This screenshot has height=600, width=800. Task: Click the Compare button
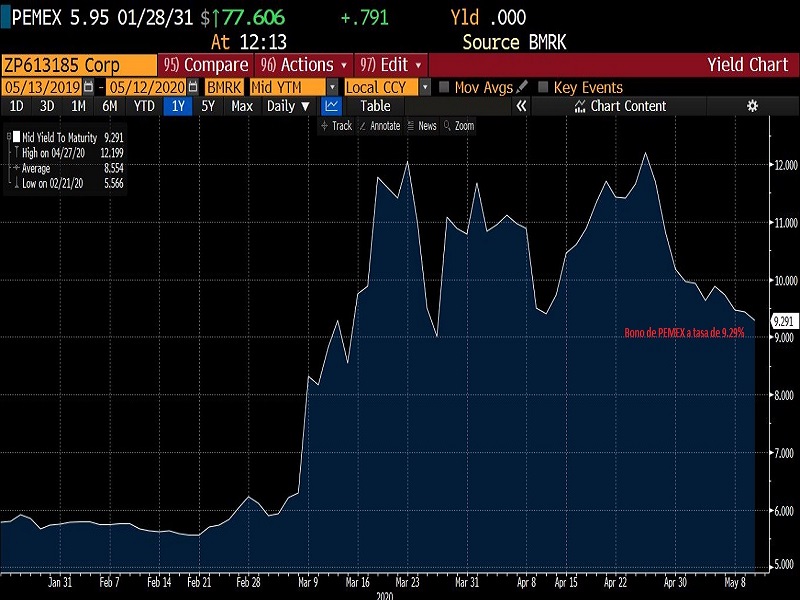point(205,65)
